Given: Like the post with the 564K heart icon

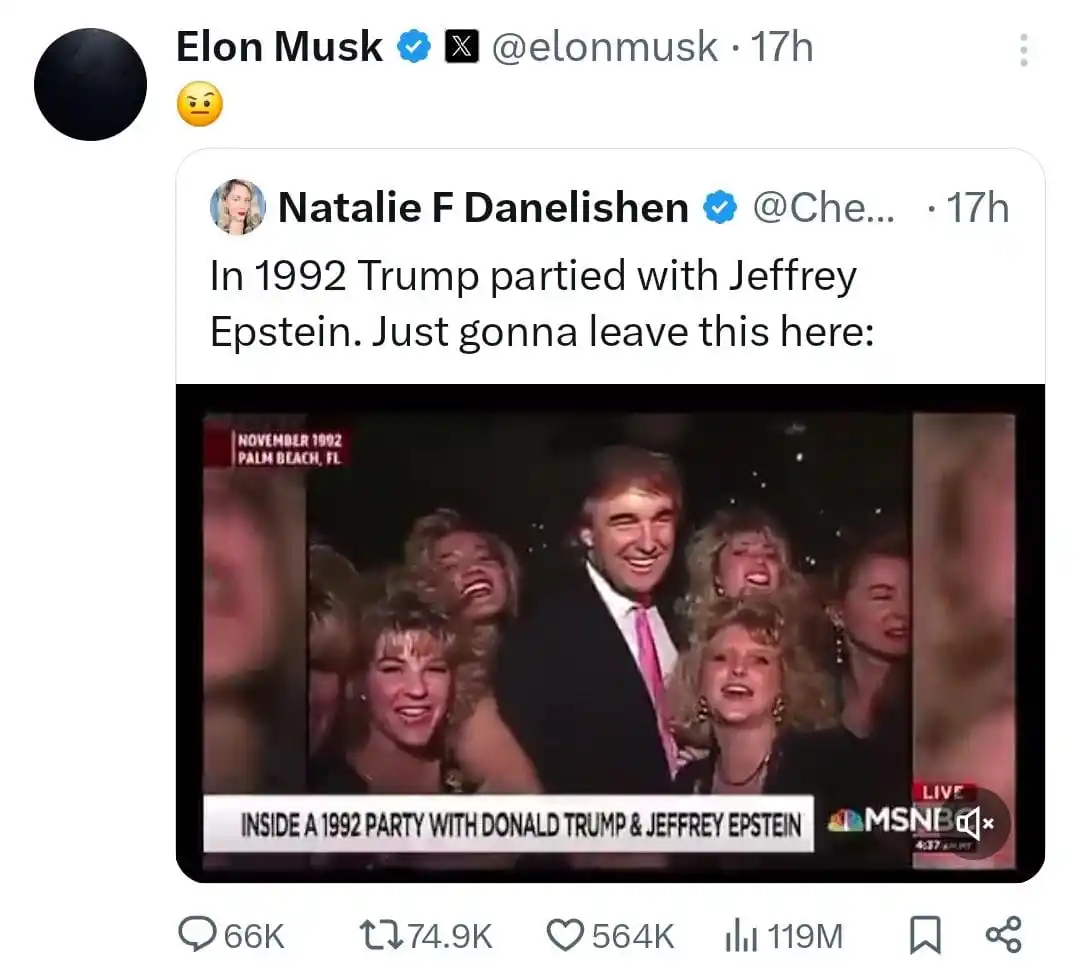Looking at the screenshot, I should [x=565, y=935].
